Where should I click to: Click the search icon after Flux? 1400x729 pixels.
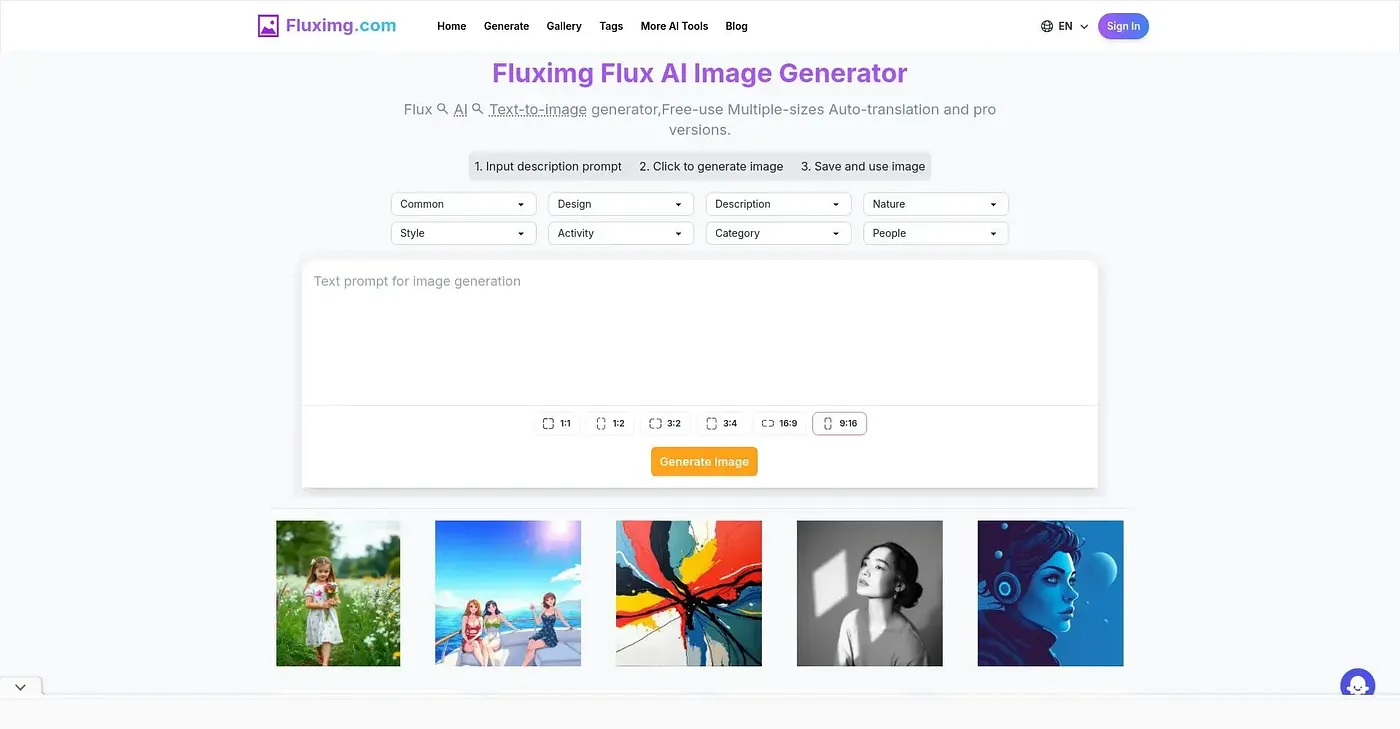[442, 109]
